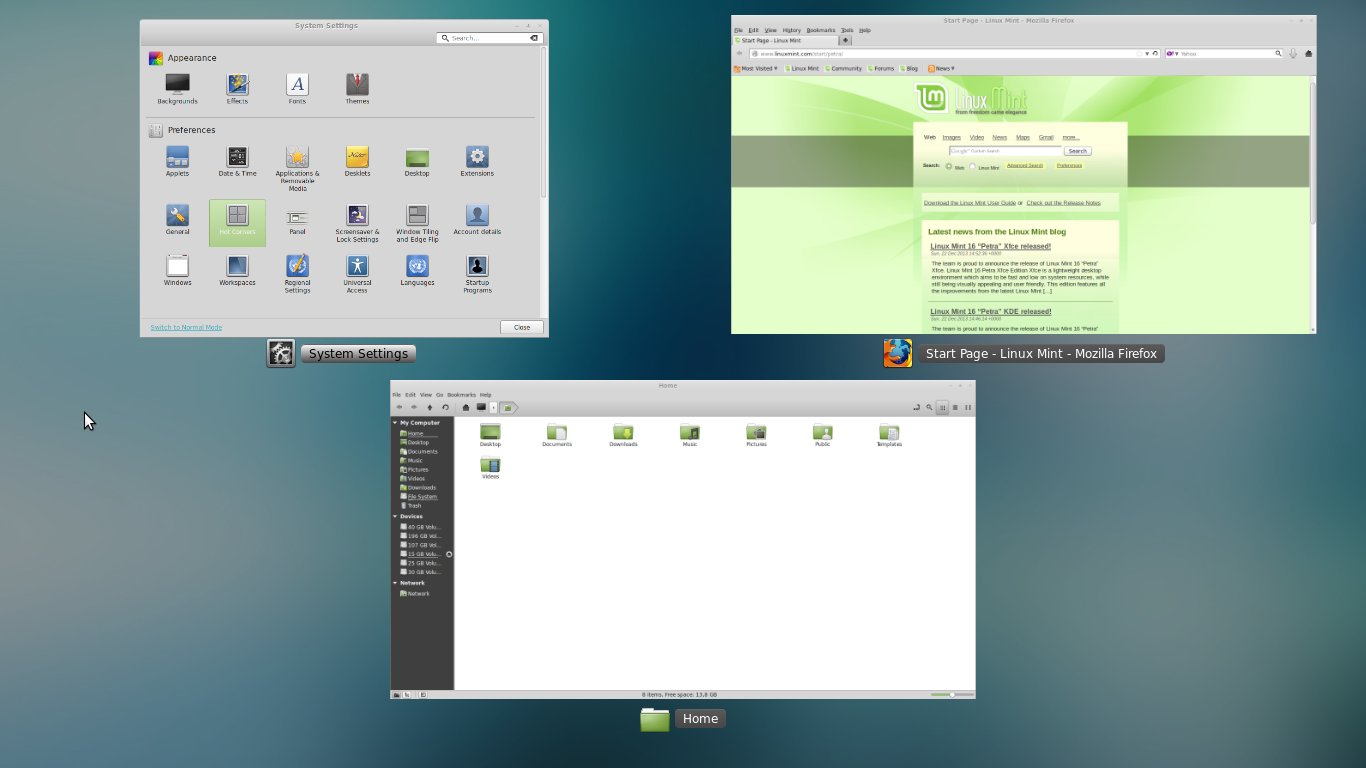
Task: Click the Music folder icon in Home
Action: click(690, 433)
